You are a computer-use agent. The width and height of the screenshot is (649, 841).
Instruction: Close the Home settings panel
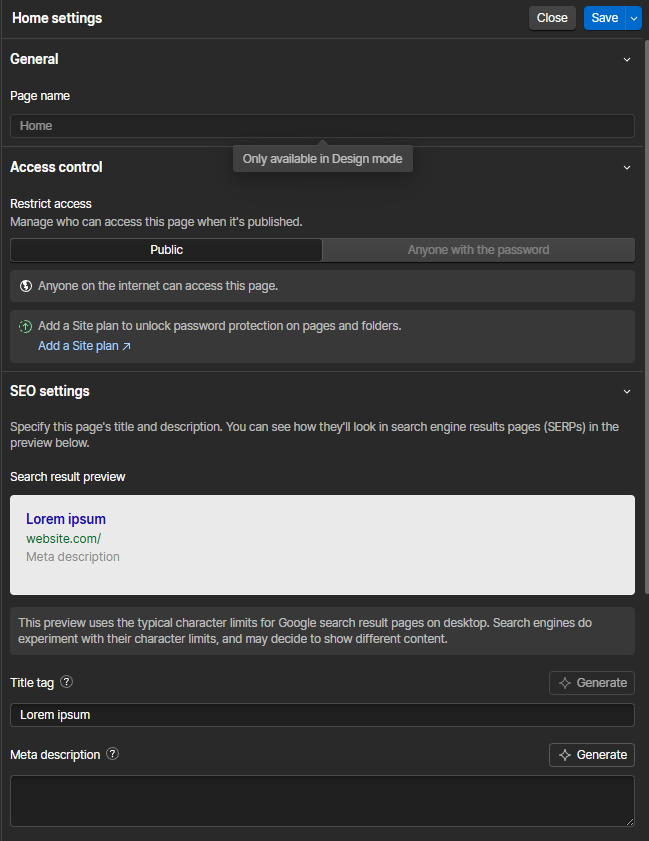(x=552, y=18)
